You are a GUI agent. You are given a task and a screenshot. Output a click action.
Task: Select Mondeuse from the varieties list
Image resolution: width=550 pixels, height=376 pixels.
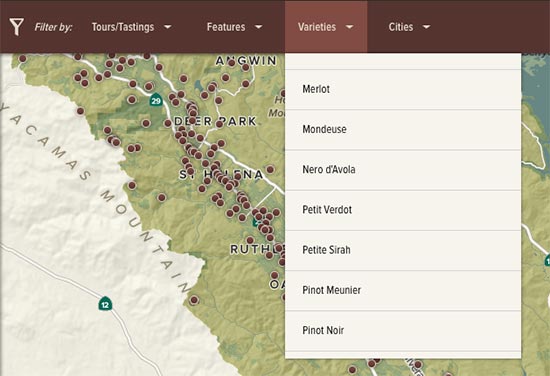(403, 129)
